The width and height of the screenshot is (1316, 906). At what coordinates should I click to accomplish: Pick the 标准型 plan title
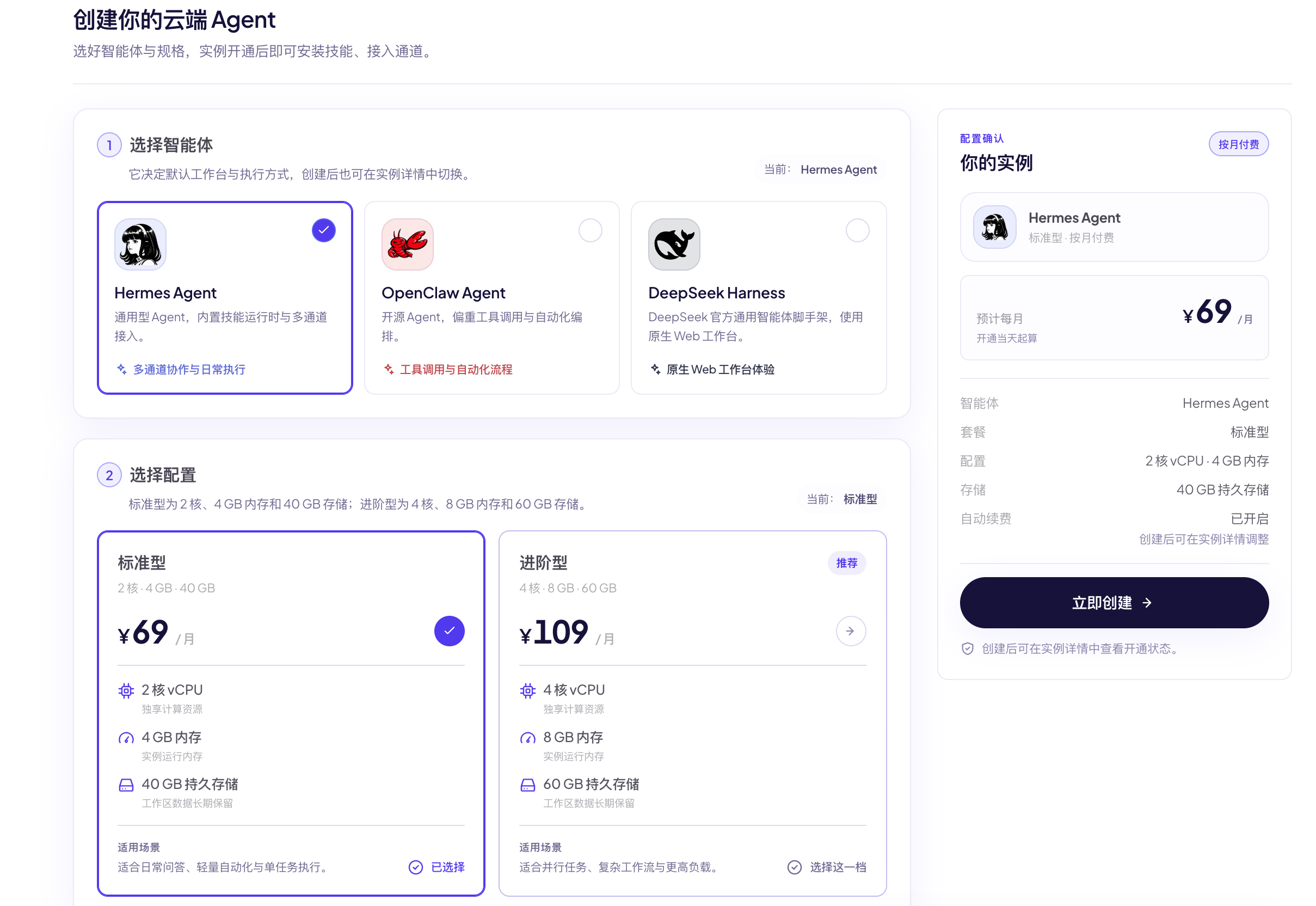pos(142,563)
